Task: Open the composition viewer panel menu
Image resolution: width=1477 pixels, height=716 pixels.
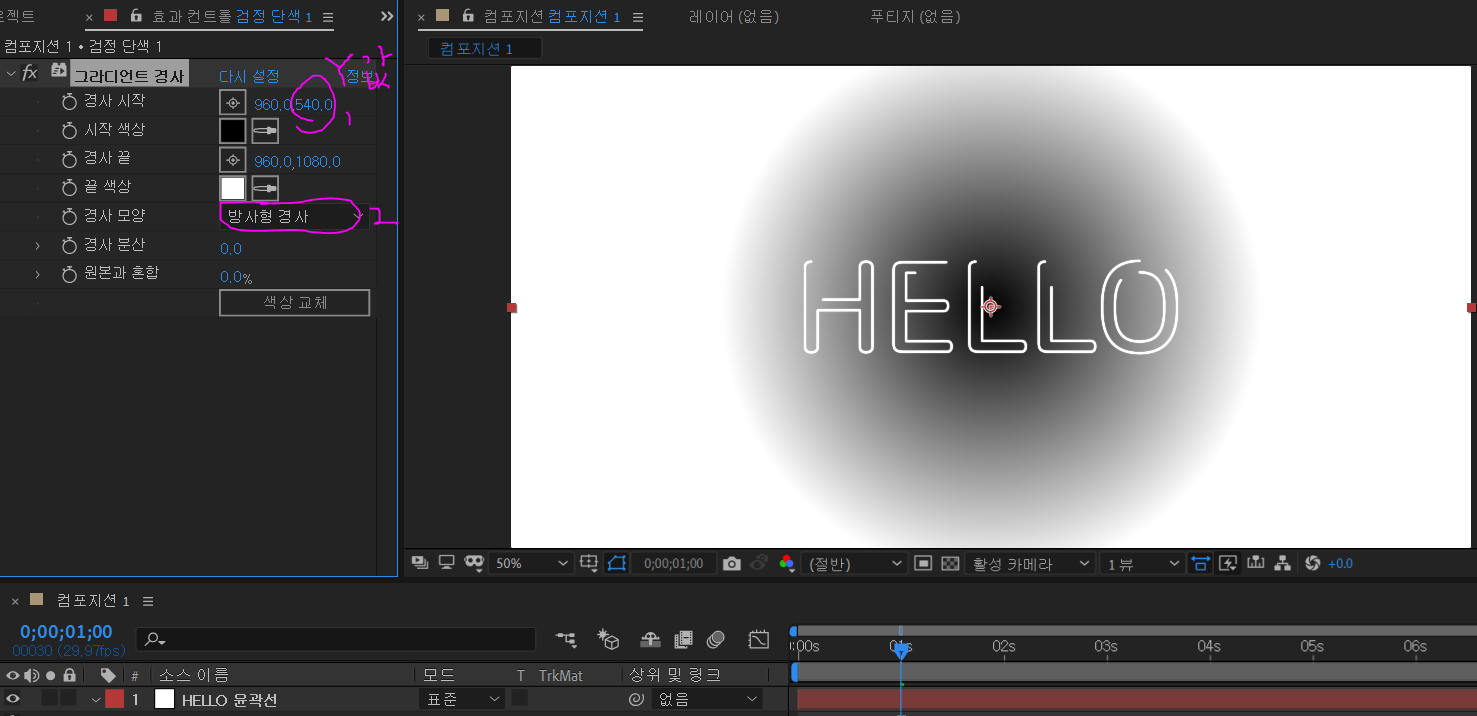Action: [x=638, y=17]
